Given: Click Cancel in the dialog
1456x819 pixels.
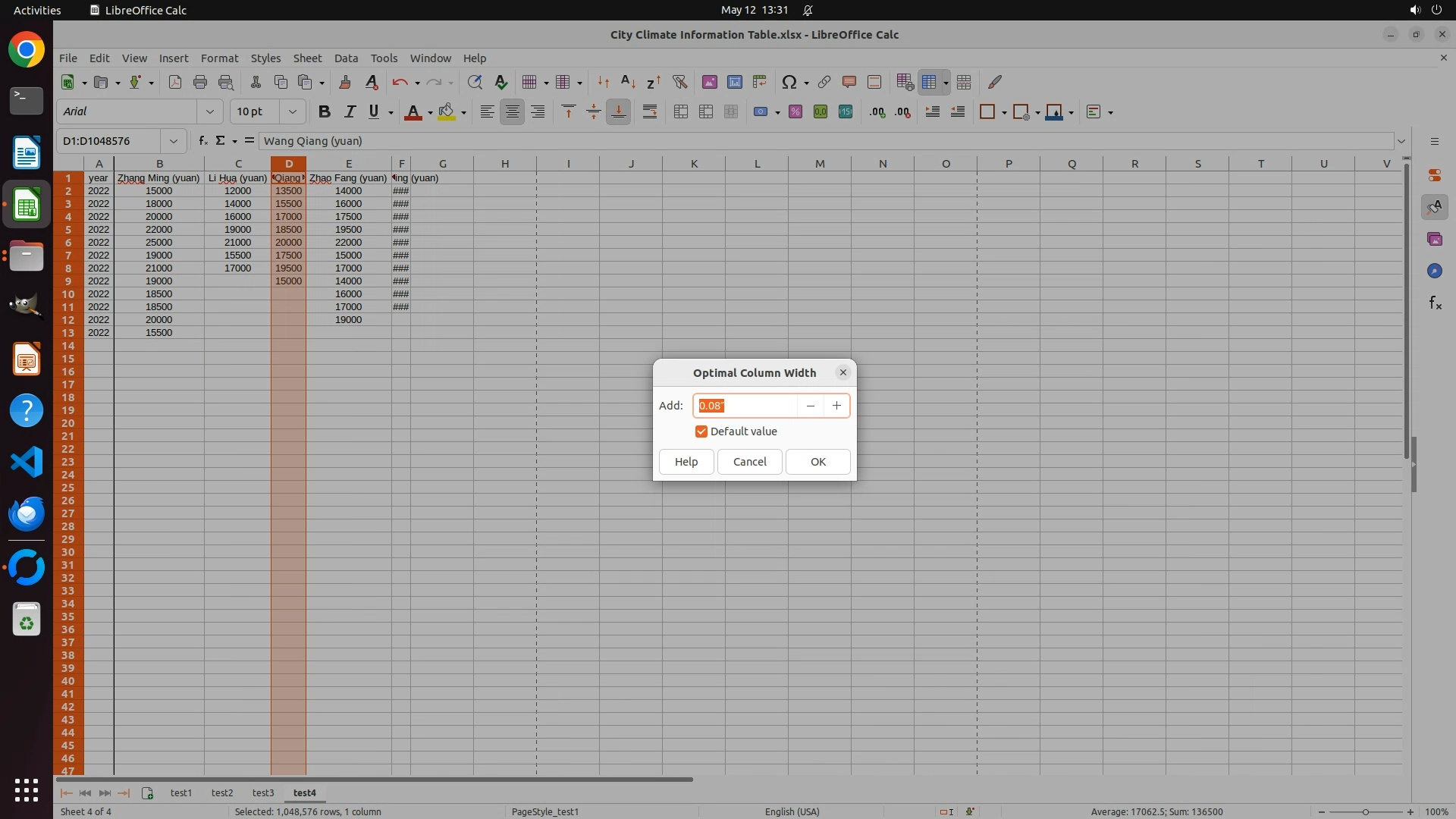Looking at the screenshot, I should [749, 462].
